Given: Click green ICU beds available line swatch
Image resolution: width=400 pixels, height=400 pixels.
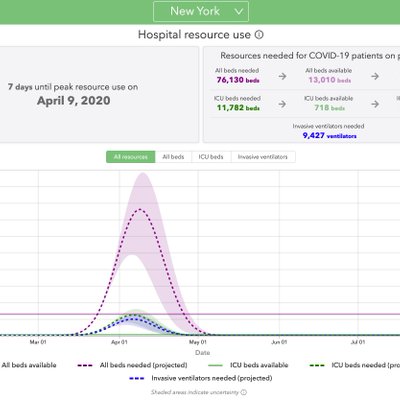Looking at the screenshot, I should (215, 366).
